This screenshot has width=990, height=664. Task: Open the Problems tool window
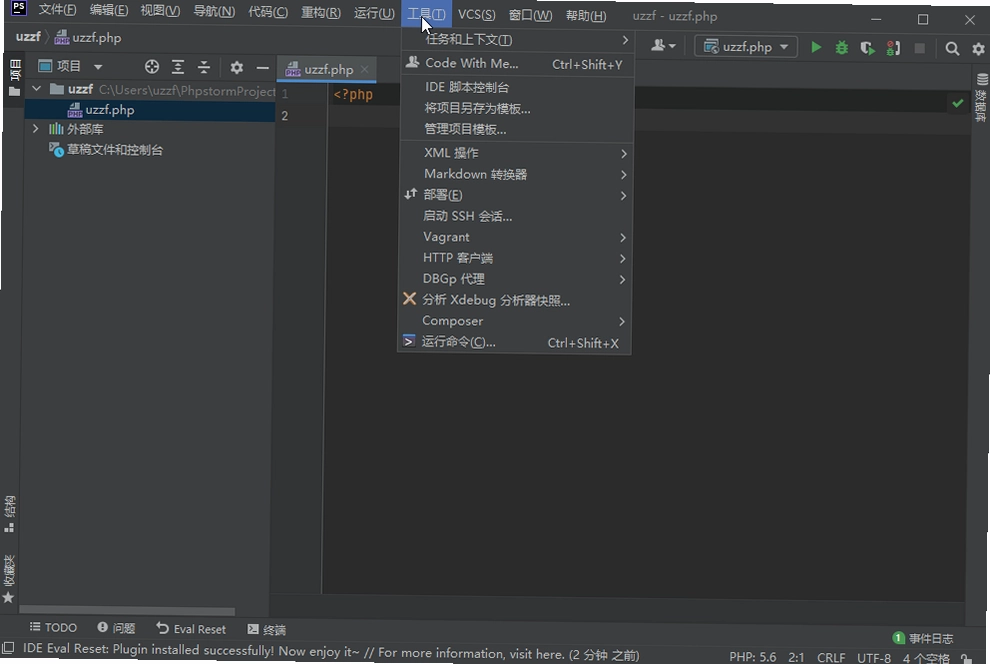pyautogui.click(x=116, y=628)
